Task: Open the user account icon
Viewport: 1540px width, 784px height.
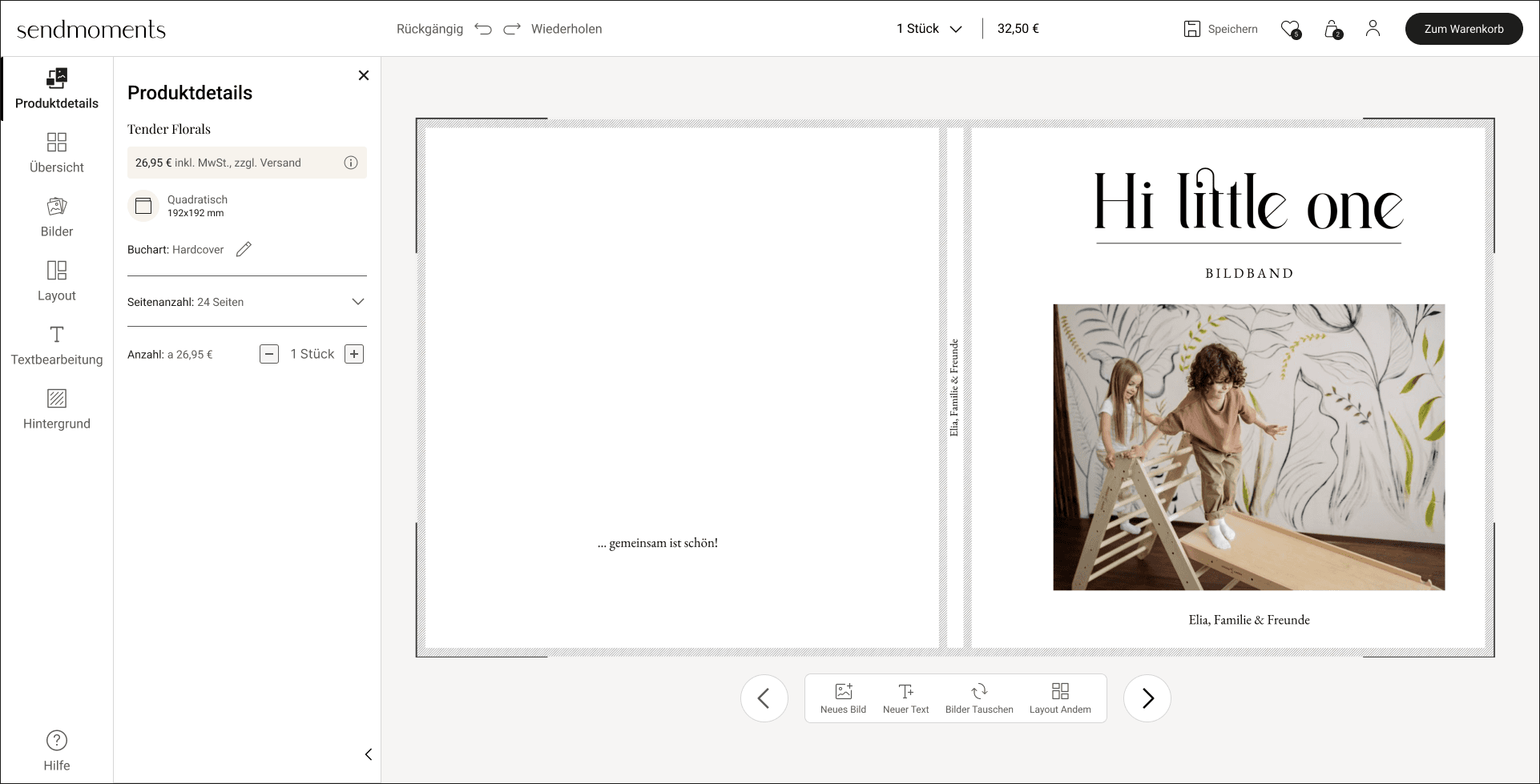Action: (1373, 29)
